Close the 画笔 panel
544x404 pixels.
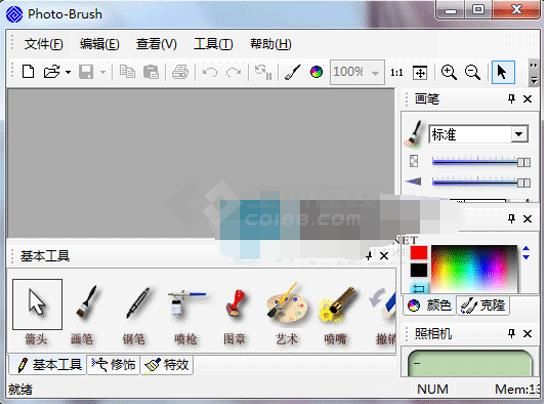click(x=527, y=99)
